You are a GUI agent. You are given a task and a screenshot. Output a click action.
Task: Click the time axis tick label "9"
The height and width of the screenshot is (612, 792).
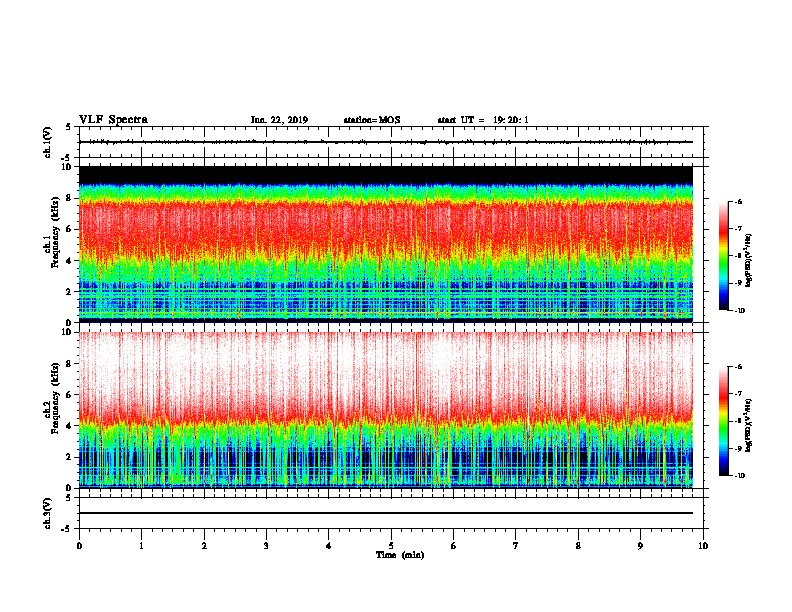tap(640, 546)
